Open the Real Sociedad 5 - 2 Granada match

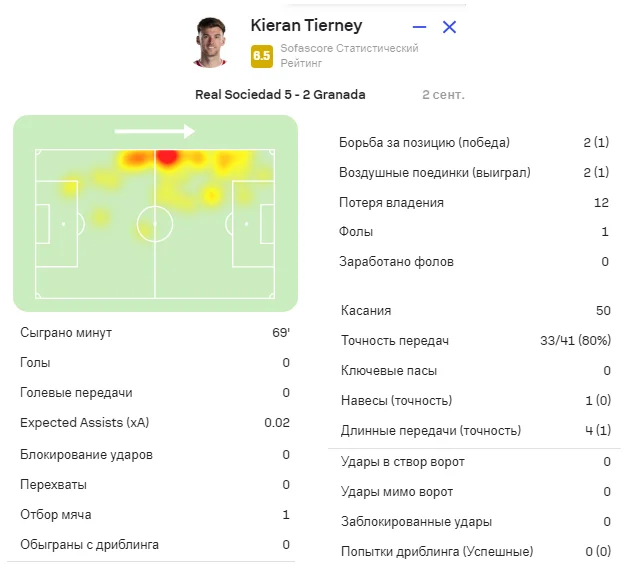point(281,95)
